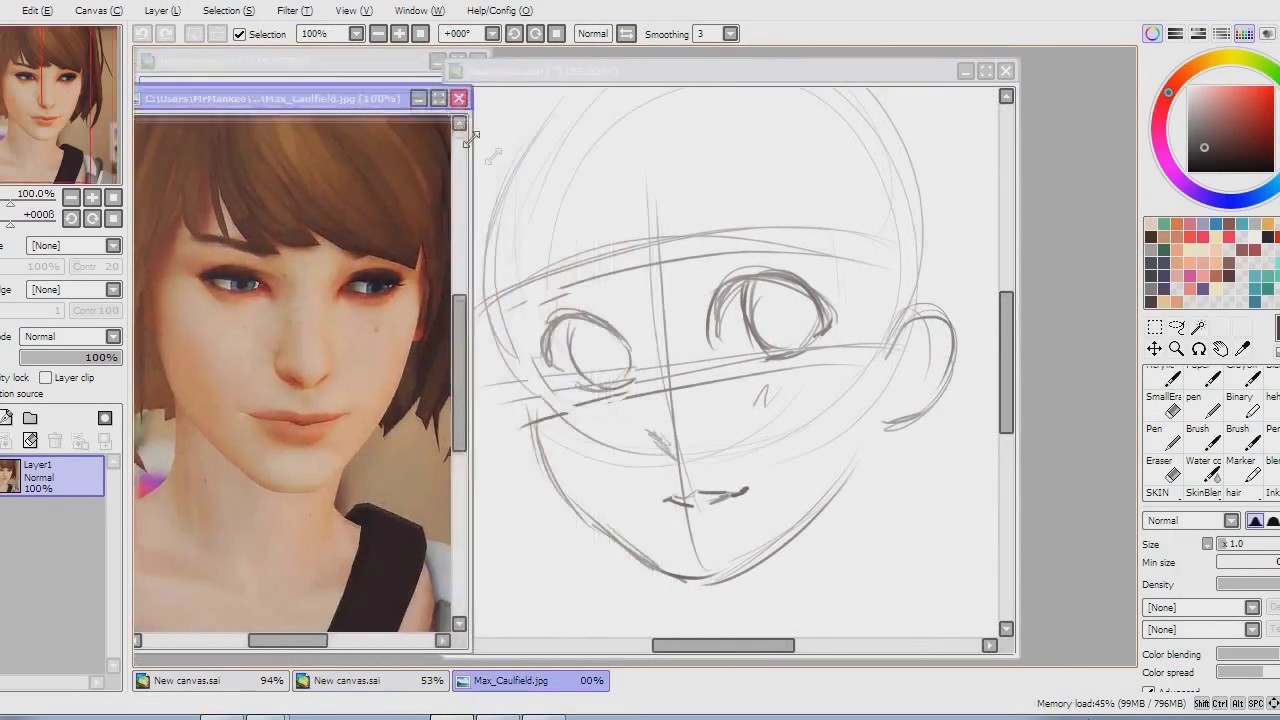The width and height of the screenshot is (1280, 720).
Task: Toggle the Selection checkbox in the toolbar
Action: click(x=239, y=34)
